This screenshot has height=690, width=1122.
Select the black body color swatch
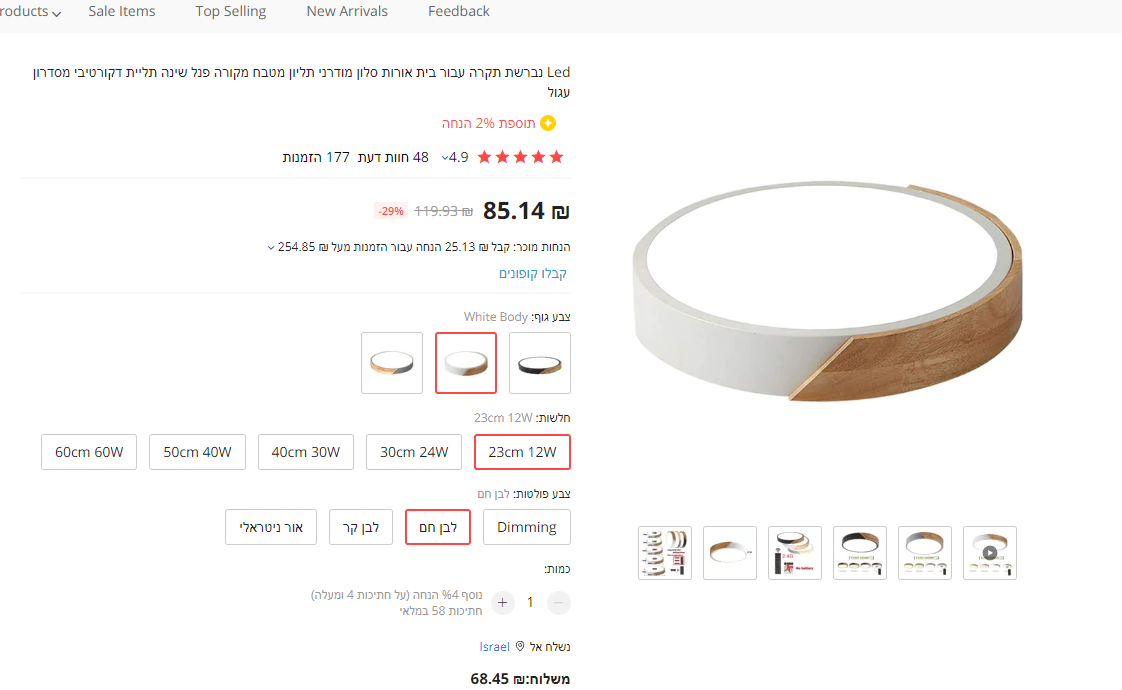pyautogui.click(x=540, y=363)
